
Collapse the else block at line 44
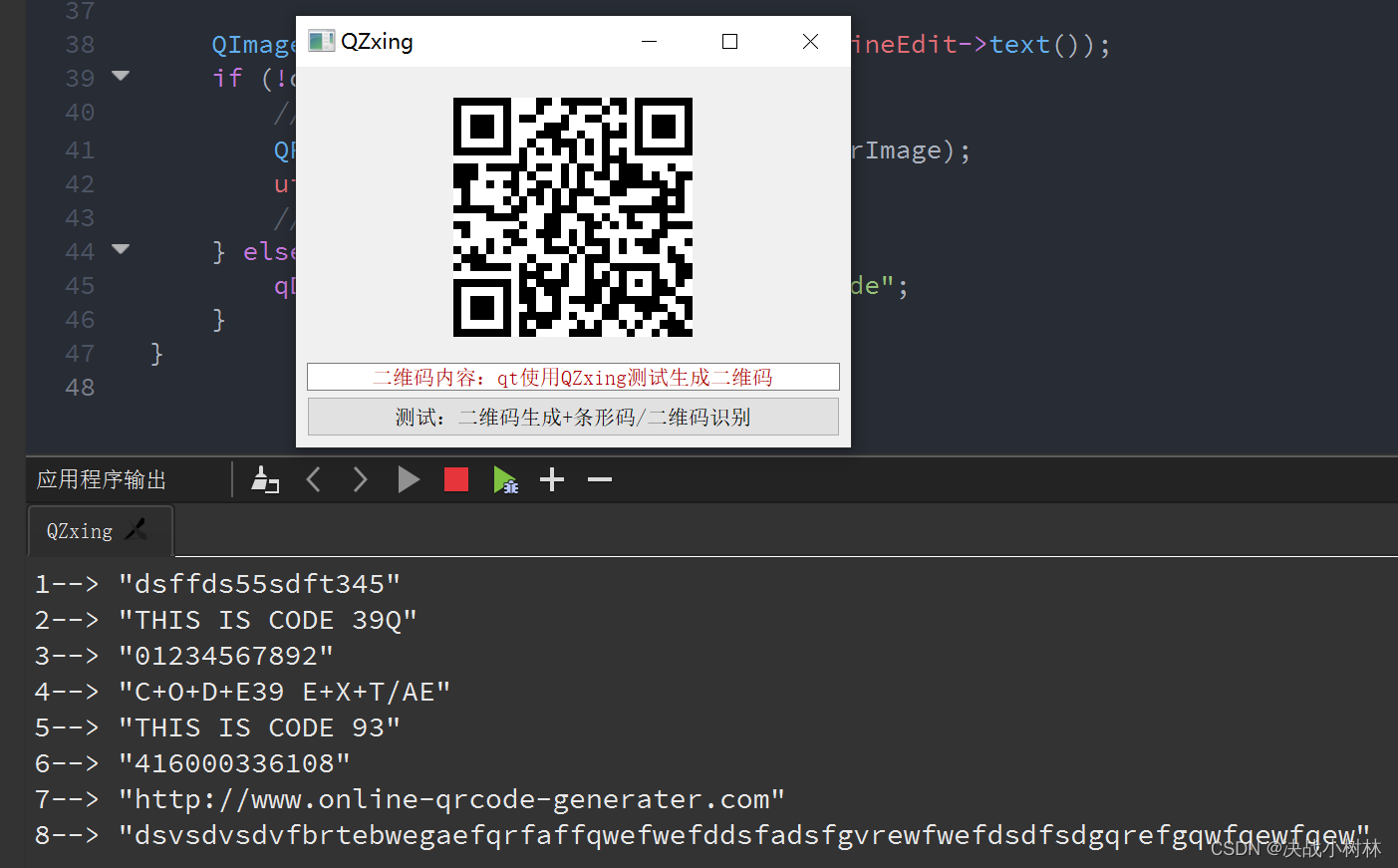point(121,250)
